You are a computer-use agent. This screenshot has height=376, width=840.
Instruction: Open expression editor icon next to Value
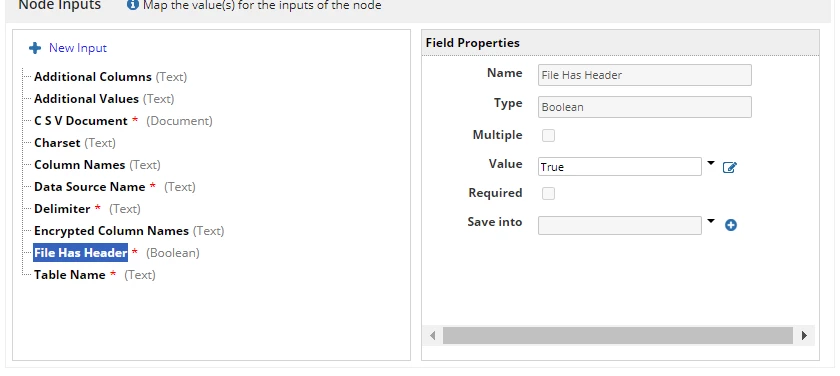[x=730, y=168]
